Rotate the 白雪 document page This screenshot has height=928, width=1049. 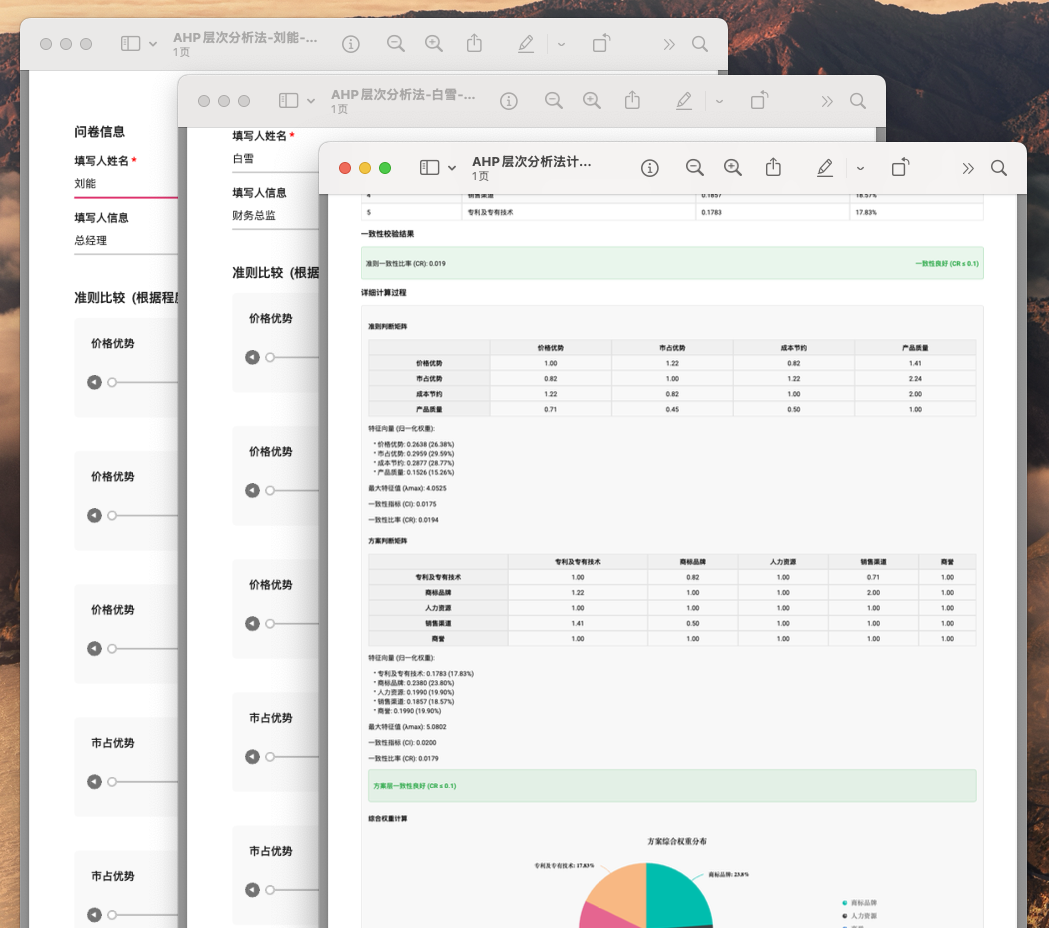coord(759,100)
